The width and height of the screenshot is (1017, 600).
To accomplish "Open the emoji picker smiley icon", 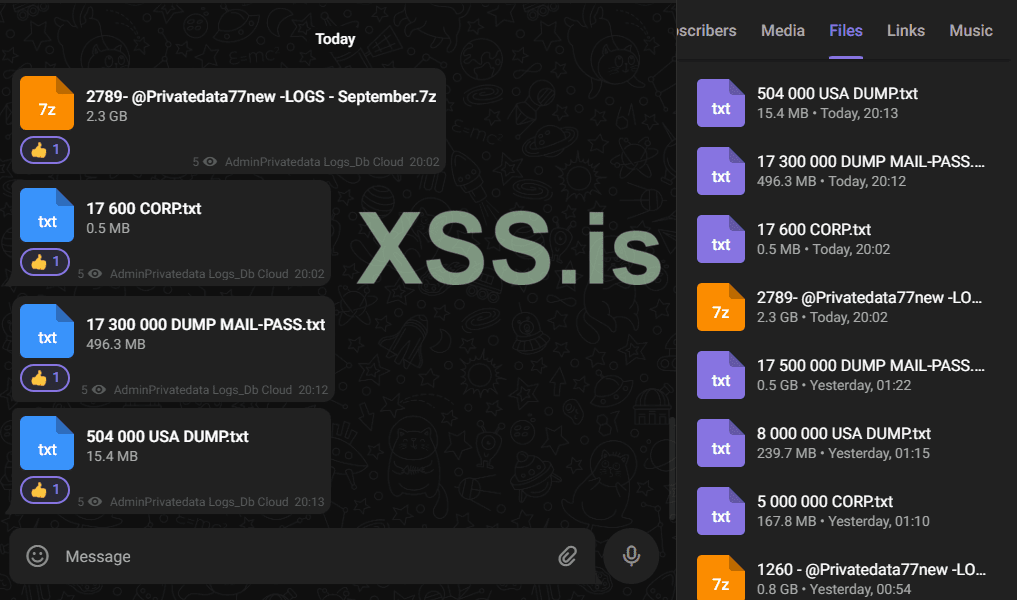I will pos(38,556).
